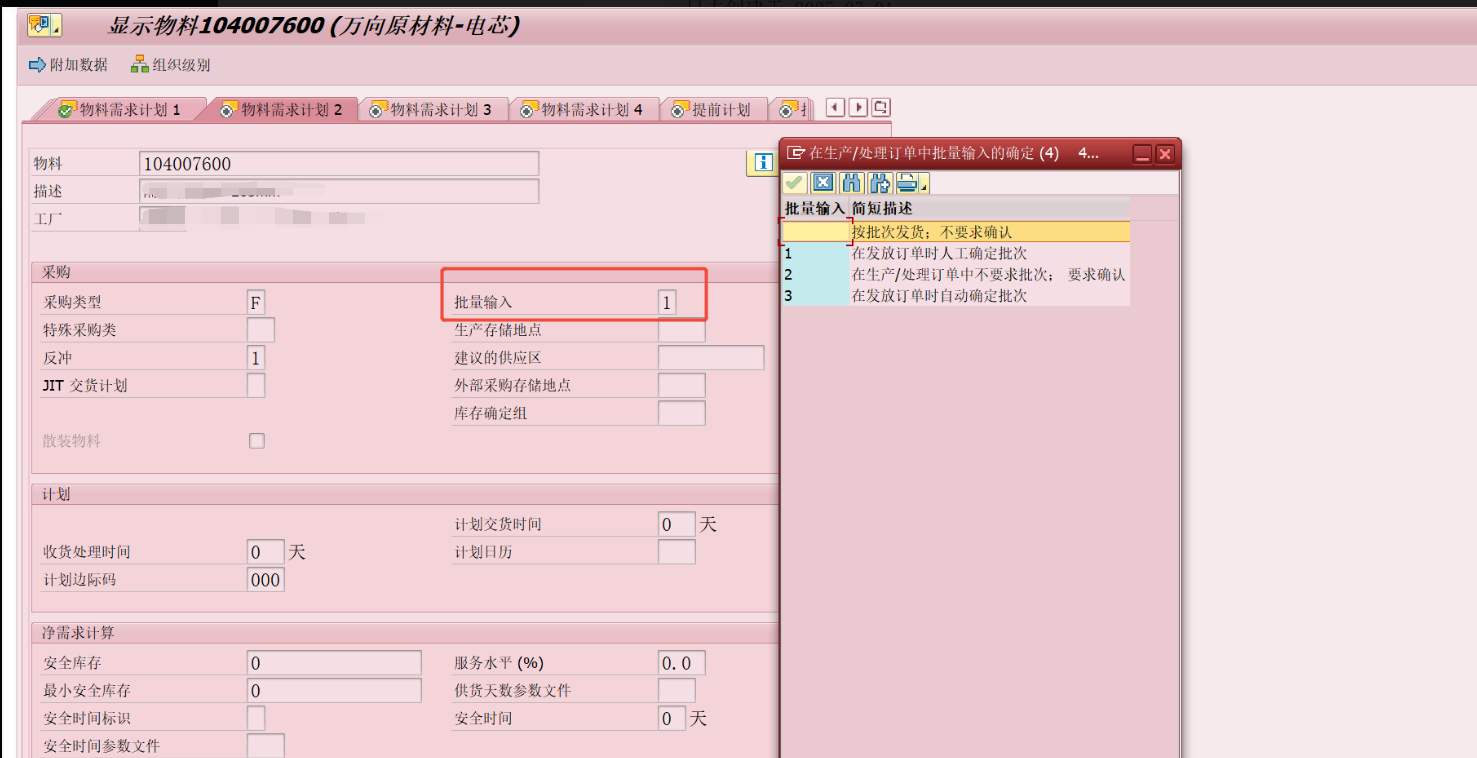The width and height of the screenshot is (1477, 758).
Task: Select row 在生产/处理订单中不要求批次；要求确认
Action: pos(956,274)
